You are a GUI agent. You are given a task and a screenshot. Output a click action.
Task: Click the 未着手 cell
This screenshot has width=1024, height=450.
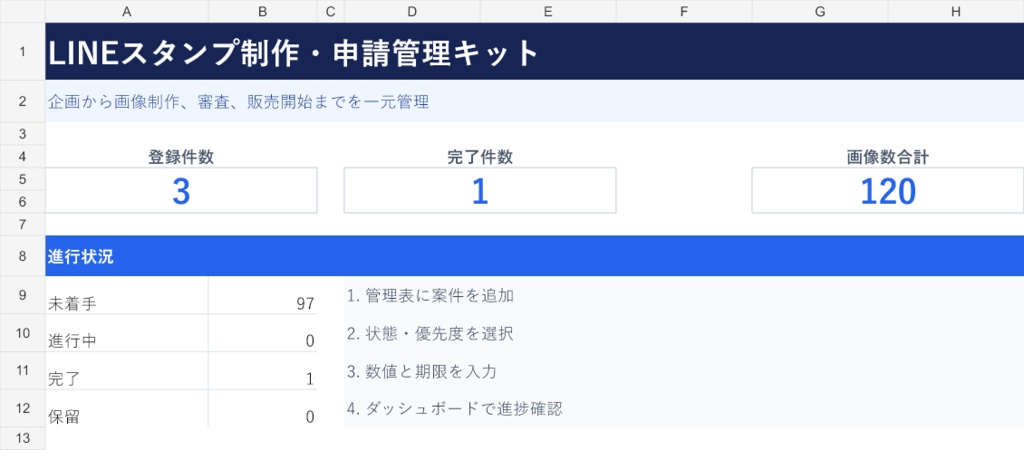[x=127, y=295]
